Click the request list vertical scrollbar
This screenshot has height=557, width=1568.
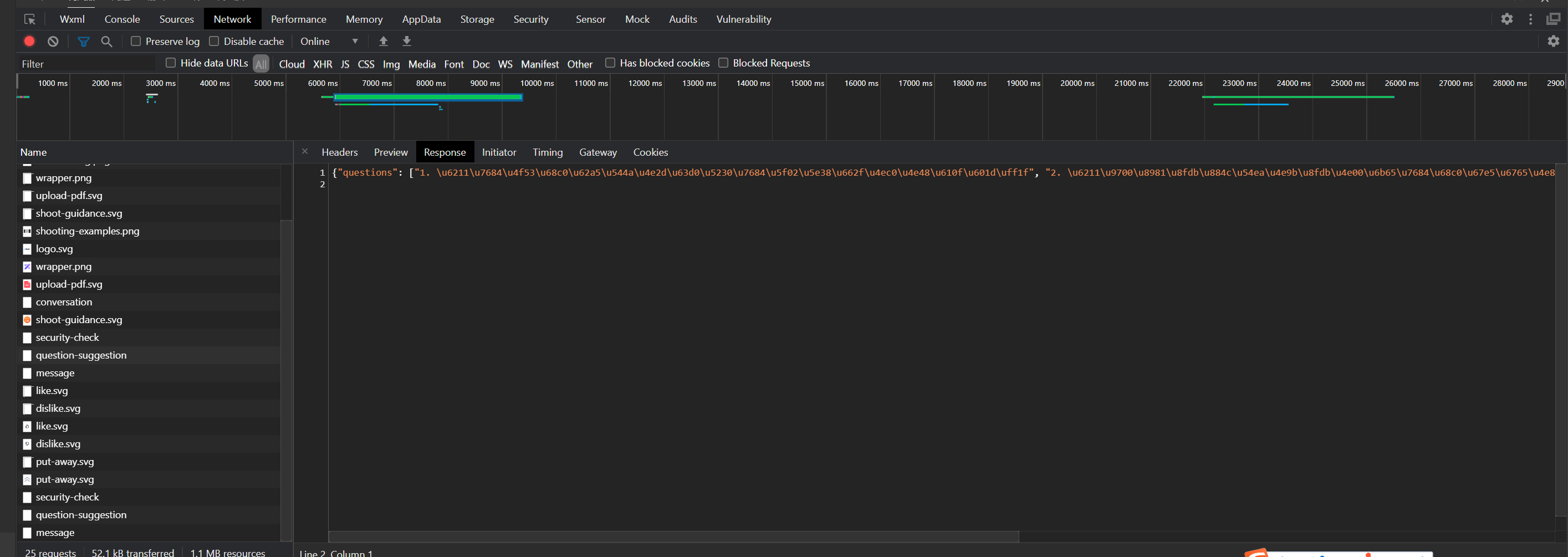pos(286,380)
